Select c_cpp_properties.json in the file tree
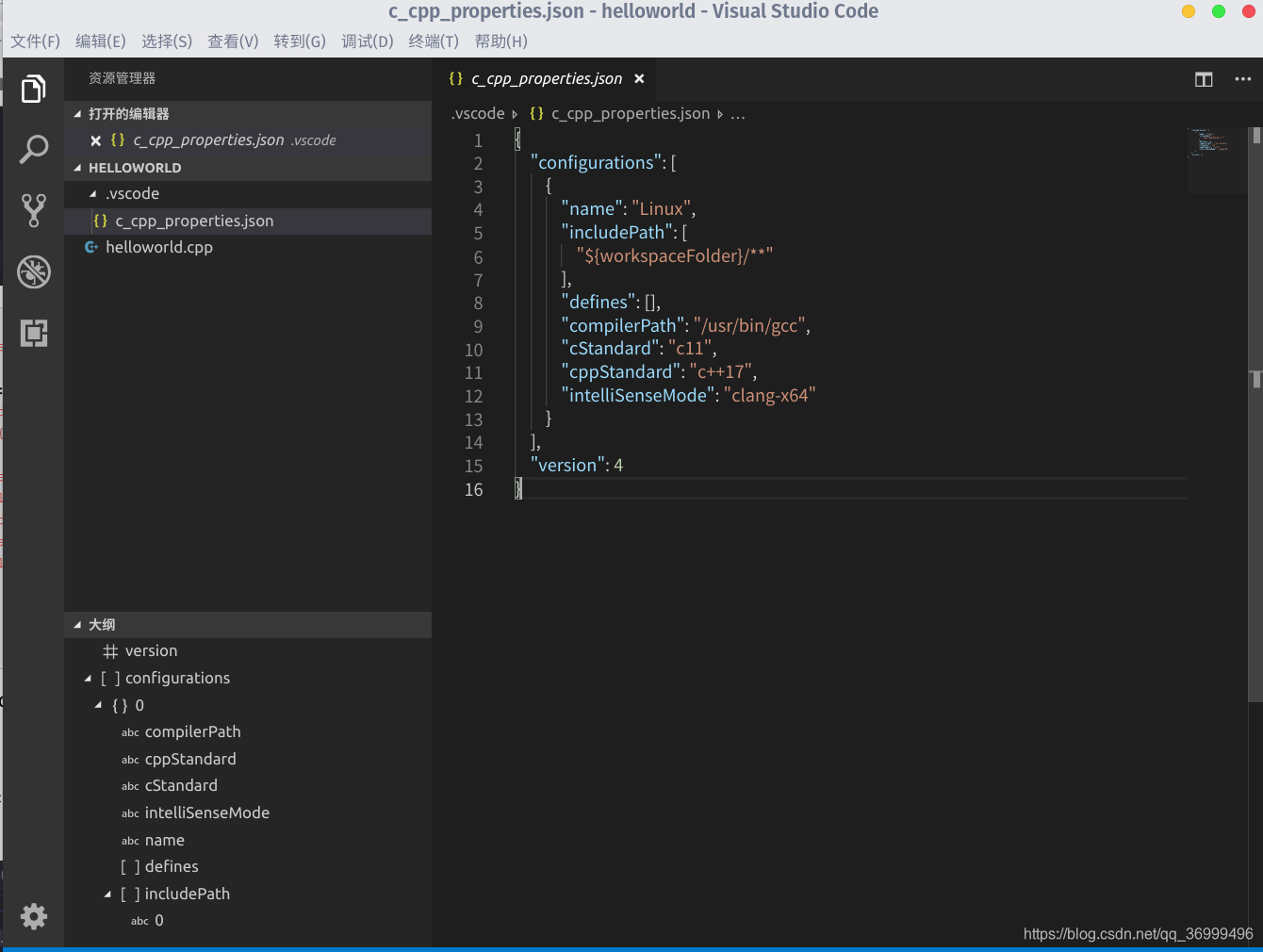1263x952 pixels. tap(248, 221)
